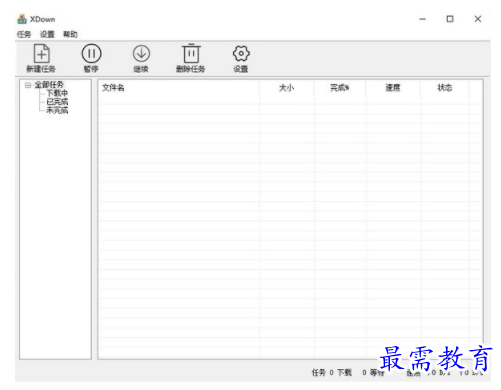Click the 任务 0 status bar entry
Screen dimensions: 501x390
point(323,372)
